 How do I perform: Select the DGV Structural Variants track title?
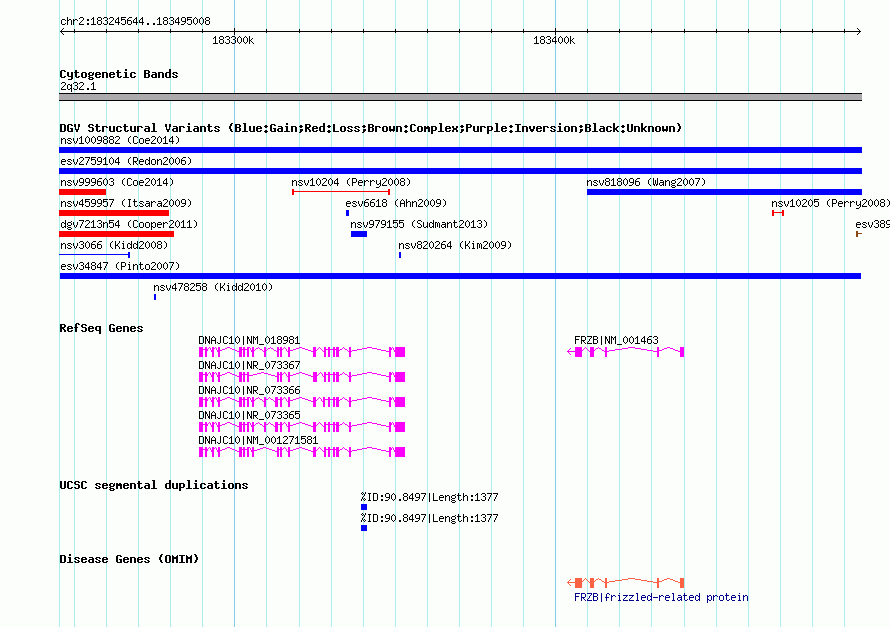[371, 128]
